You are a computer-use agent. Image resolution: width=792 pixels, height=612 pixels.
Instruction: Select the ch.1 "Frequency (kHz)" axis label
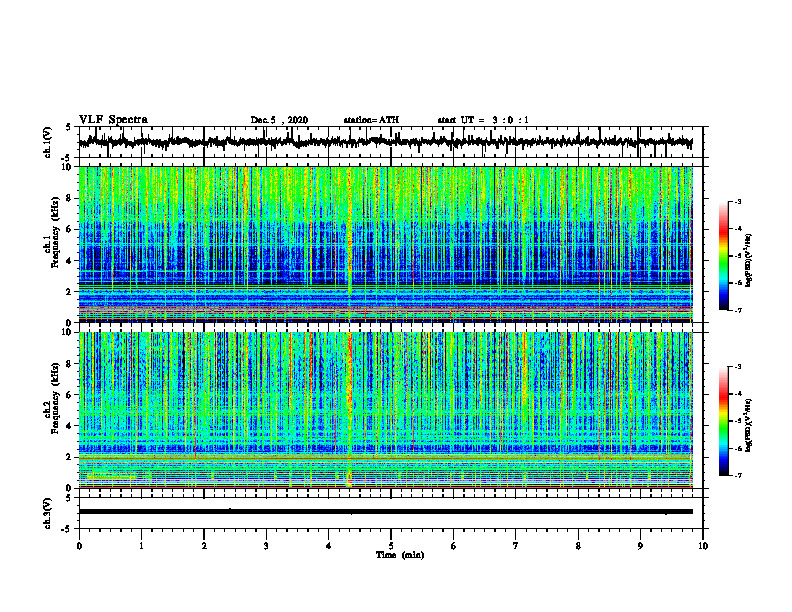[55, 233]
